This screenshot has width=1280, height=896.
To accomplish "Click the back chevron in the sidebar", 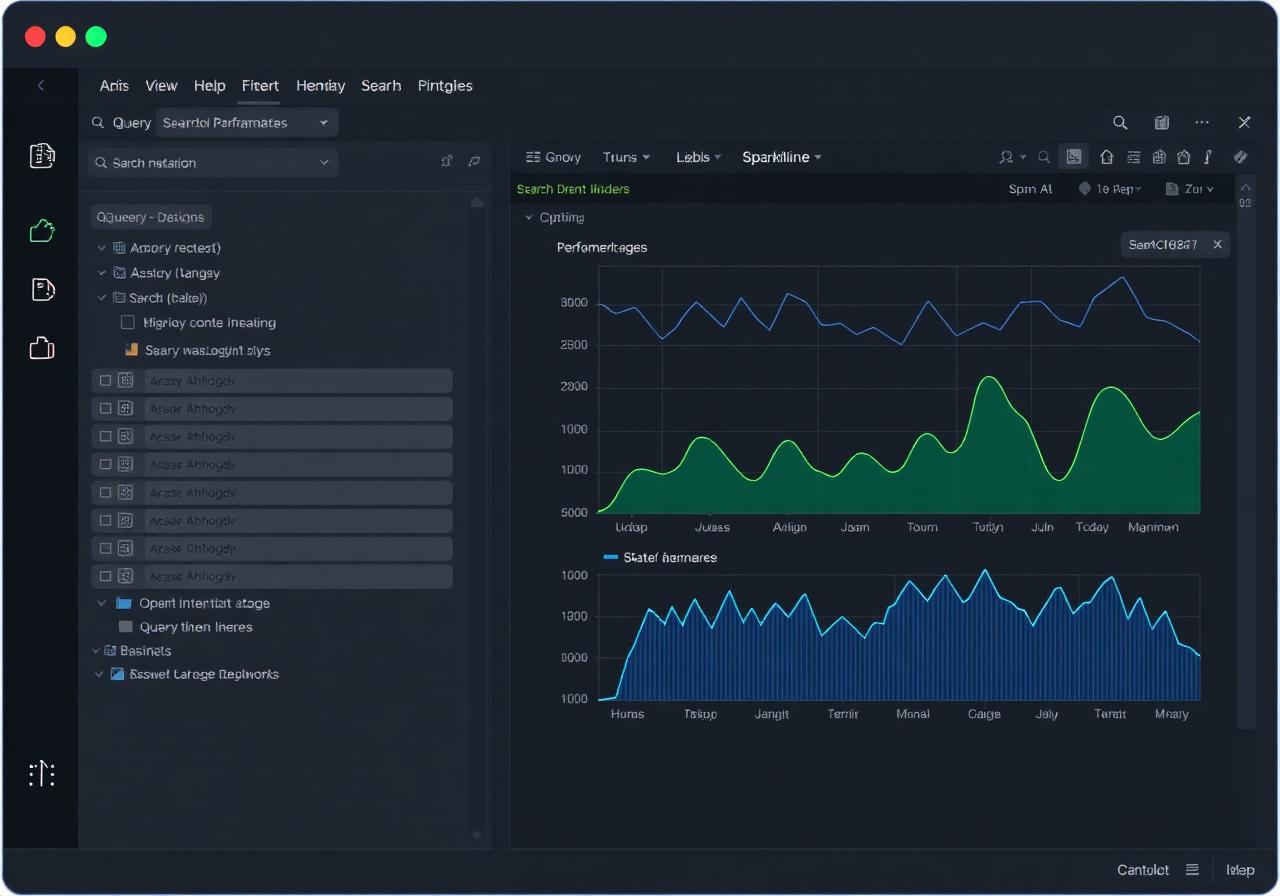I will (x=41, y=86).
